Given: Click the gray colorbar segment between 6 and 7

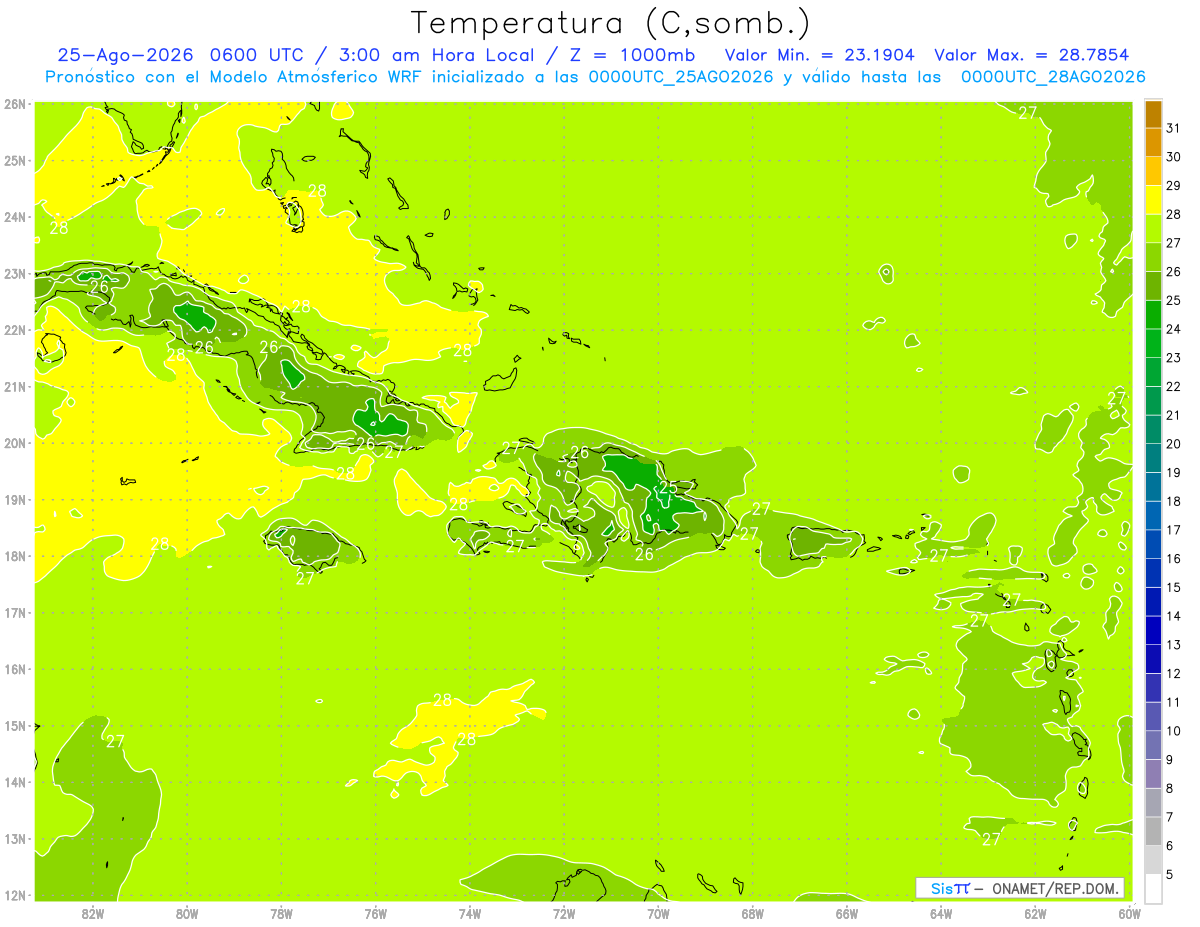Looking at the screenshot, I should pos(1153,831).
